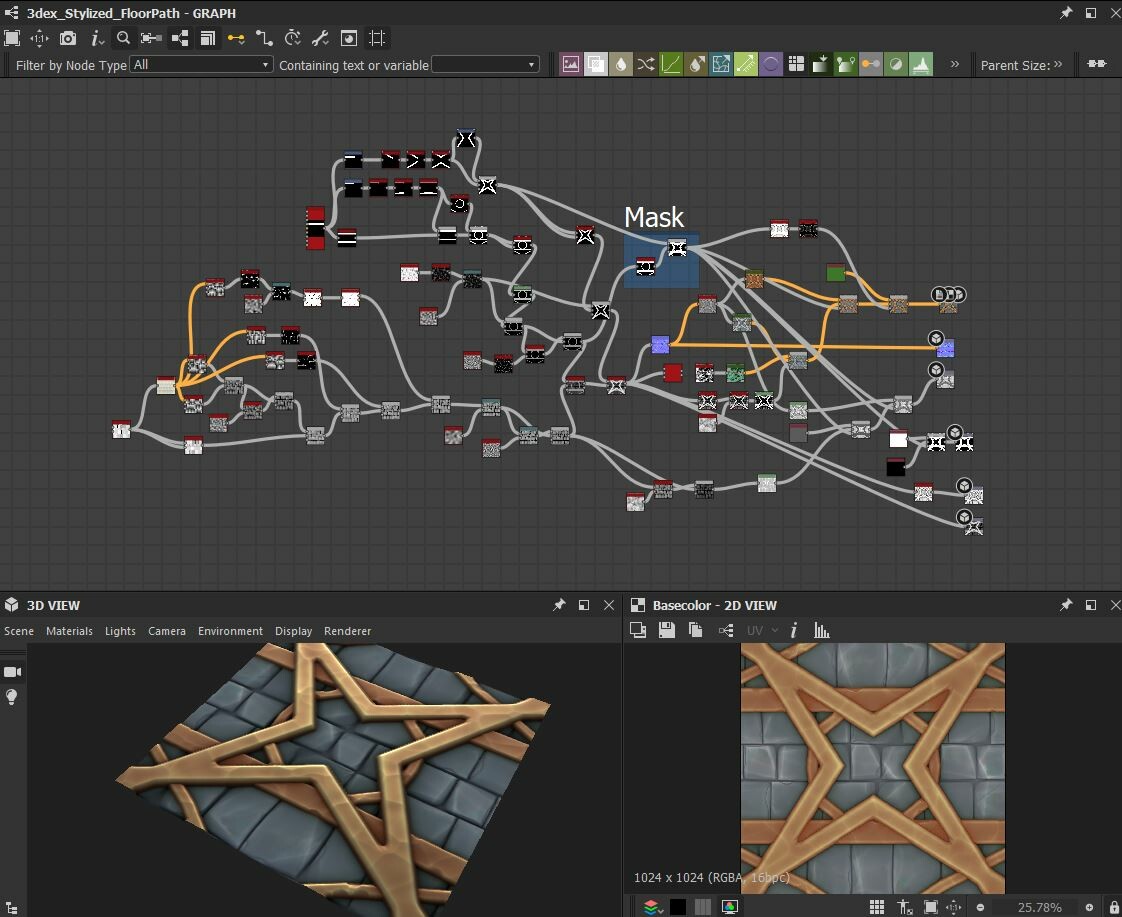Open the Filter by Node Type dropdown
This screenshot has height=917, width=1122.
click(200, 63)
